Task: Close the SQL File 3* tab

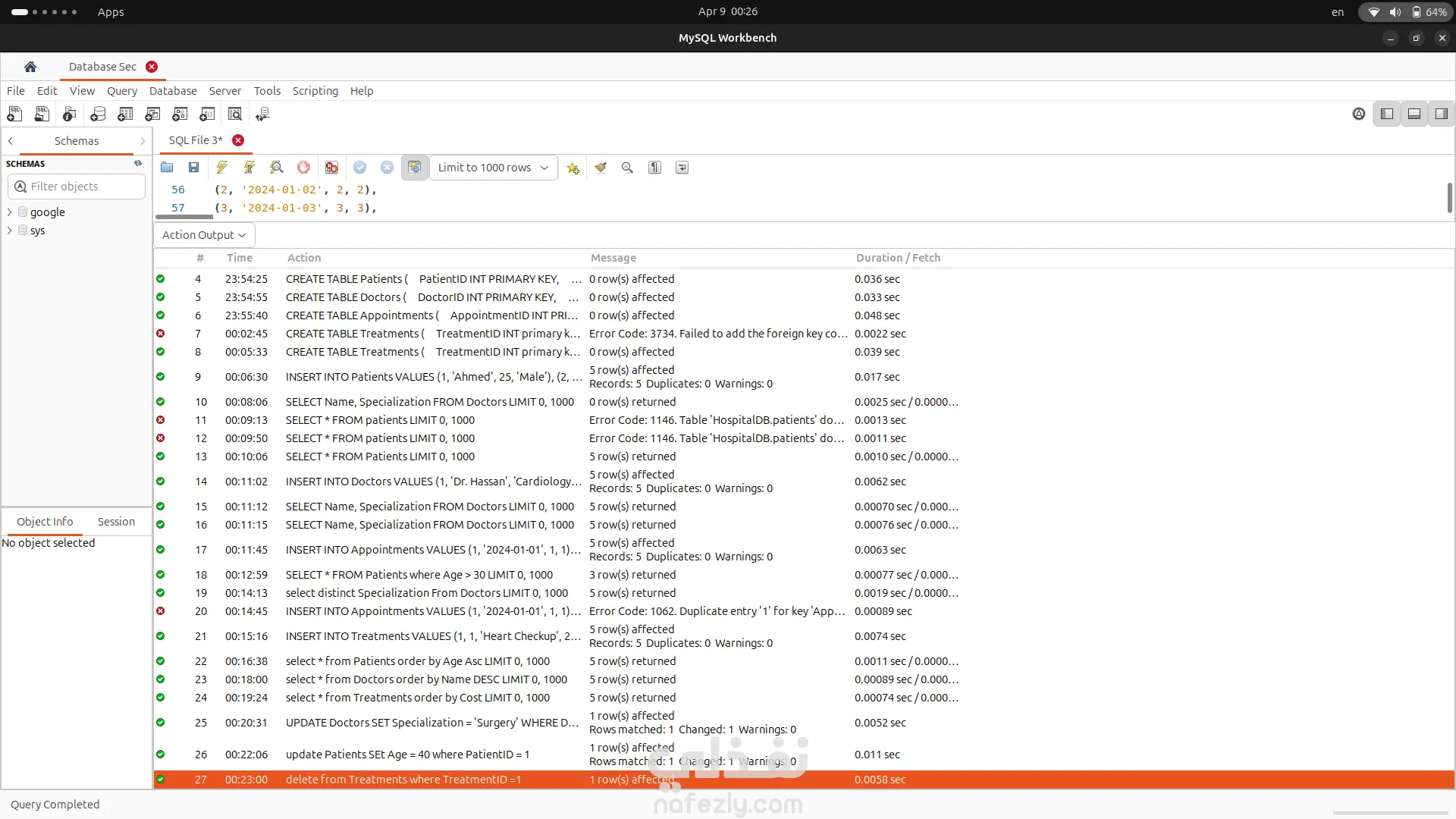Action: pyautogui.click(x=238, y=140)
